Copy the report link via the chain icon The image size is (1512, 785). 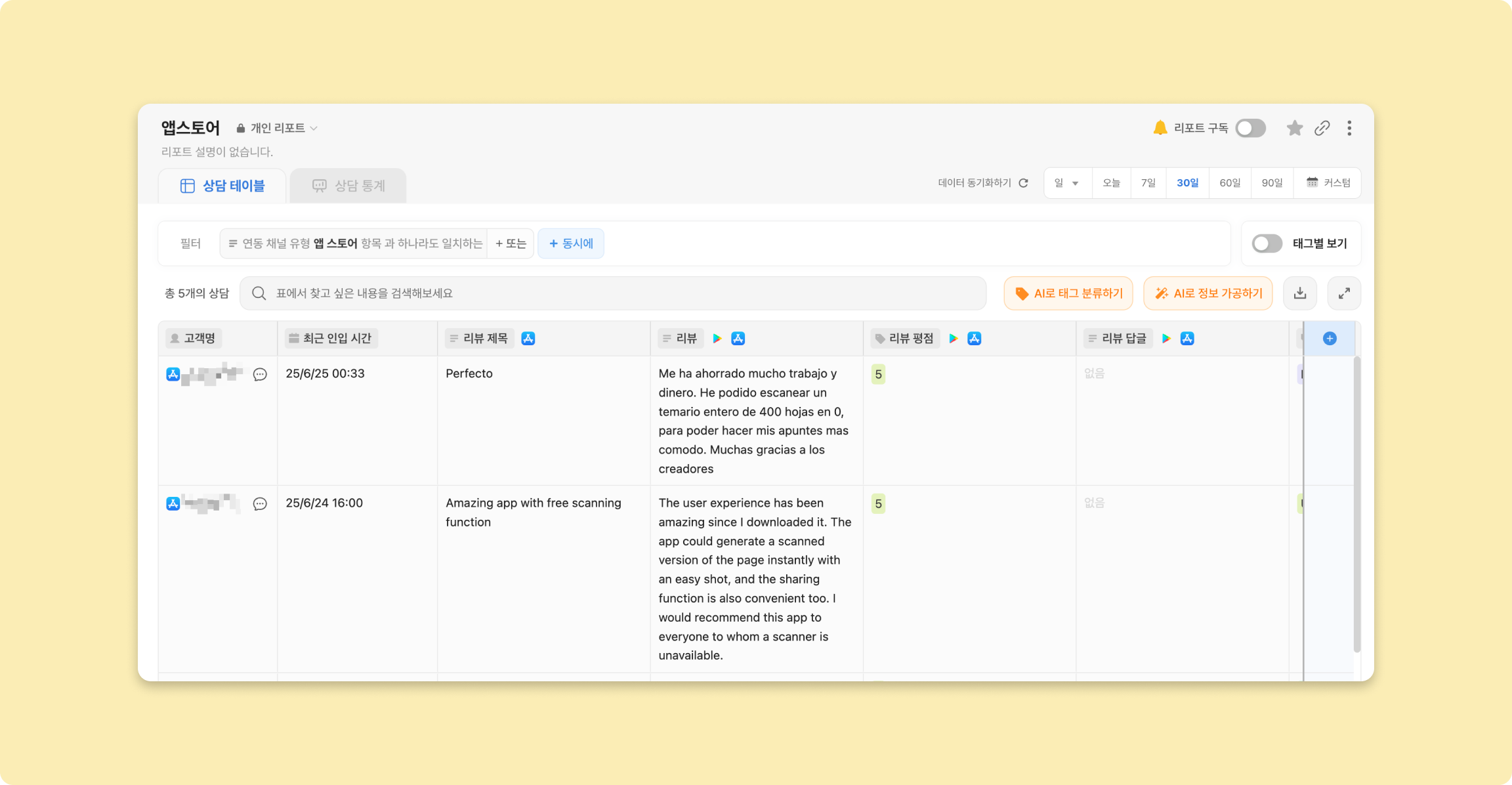(1322, 128)
